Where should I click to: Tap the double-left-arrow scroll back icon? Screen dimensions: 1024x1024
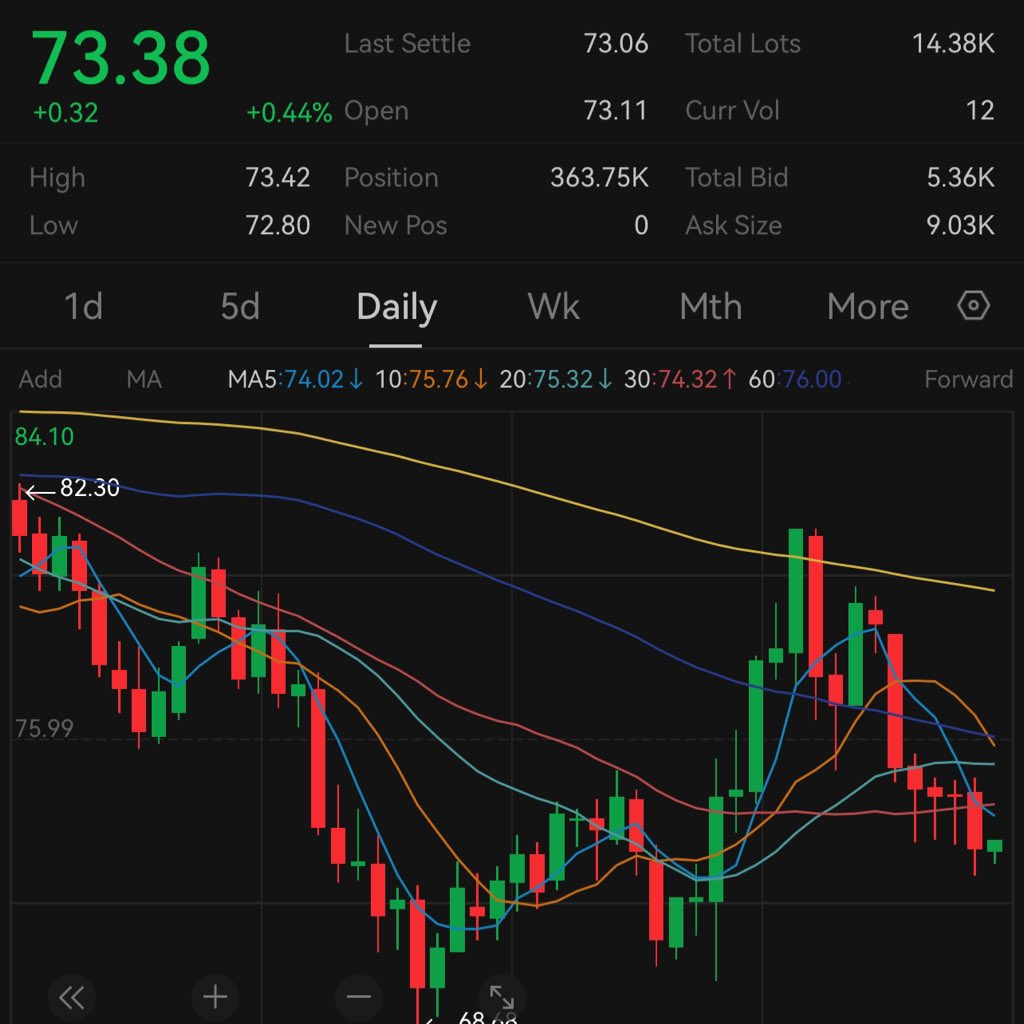(72, 997)
